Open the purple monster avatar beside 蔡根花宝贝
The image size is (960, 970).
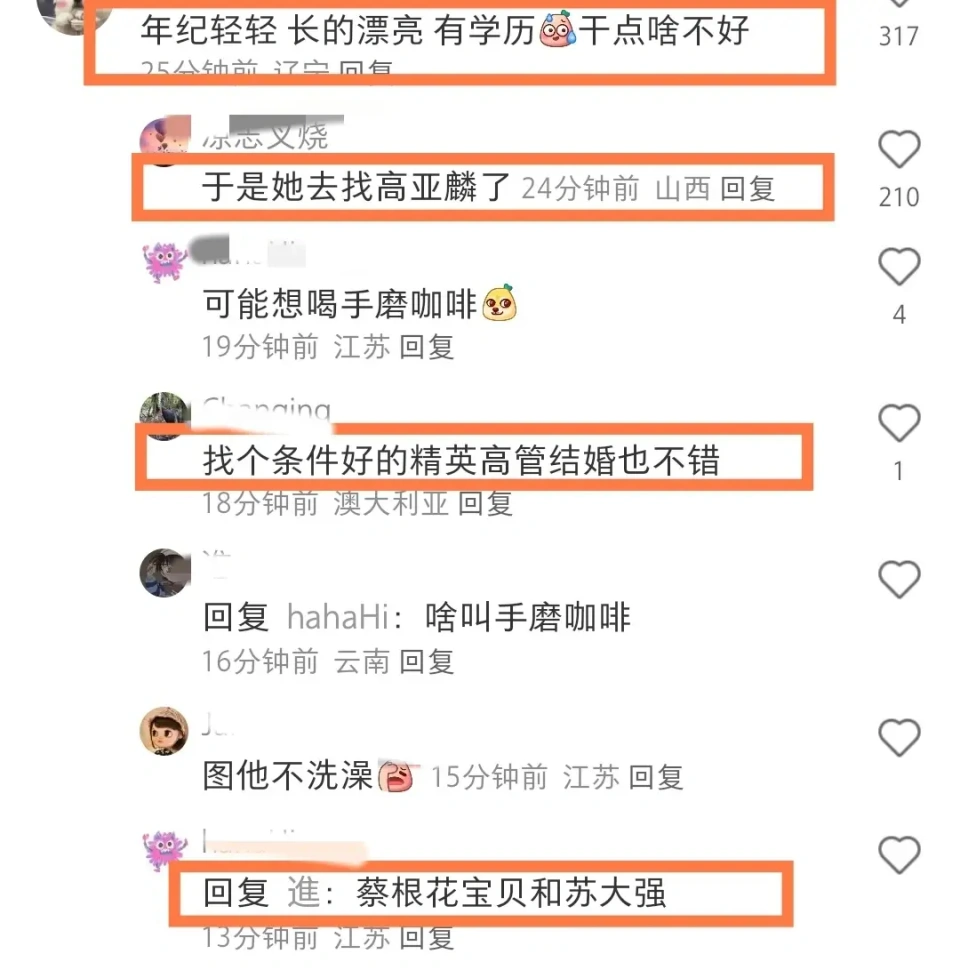click(164, 849)
